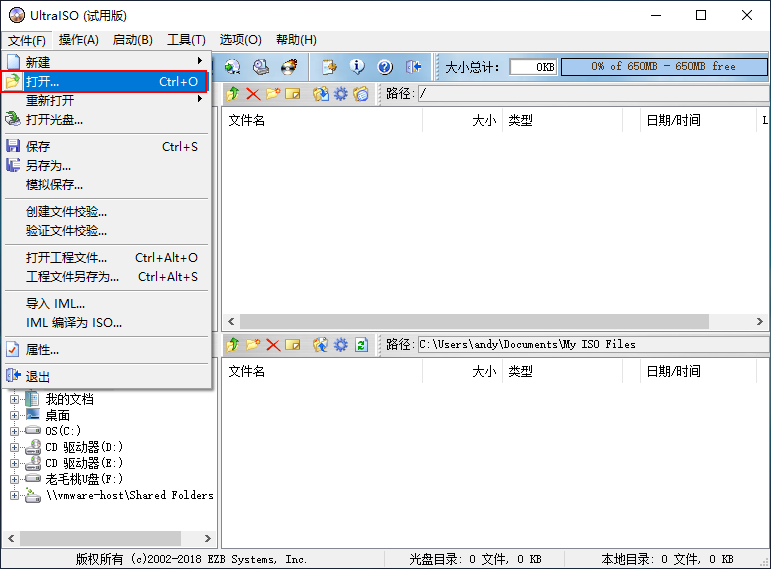Click the refresh icon in lower pane toolbar
The height and width of the screenshot is (569, 771).
[x=361, y=344]
